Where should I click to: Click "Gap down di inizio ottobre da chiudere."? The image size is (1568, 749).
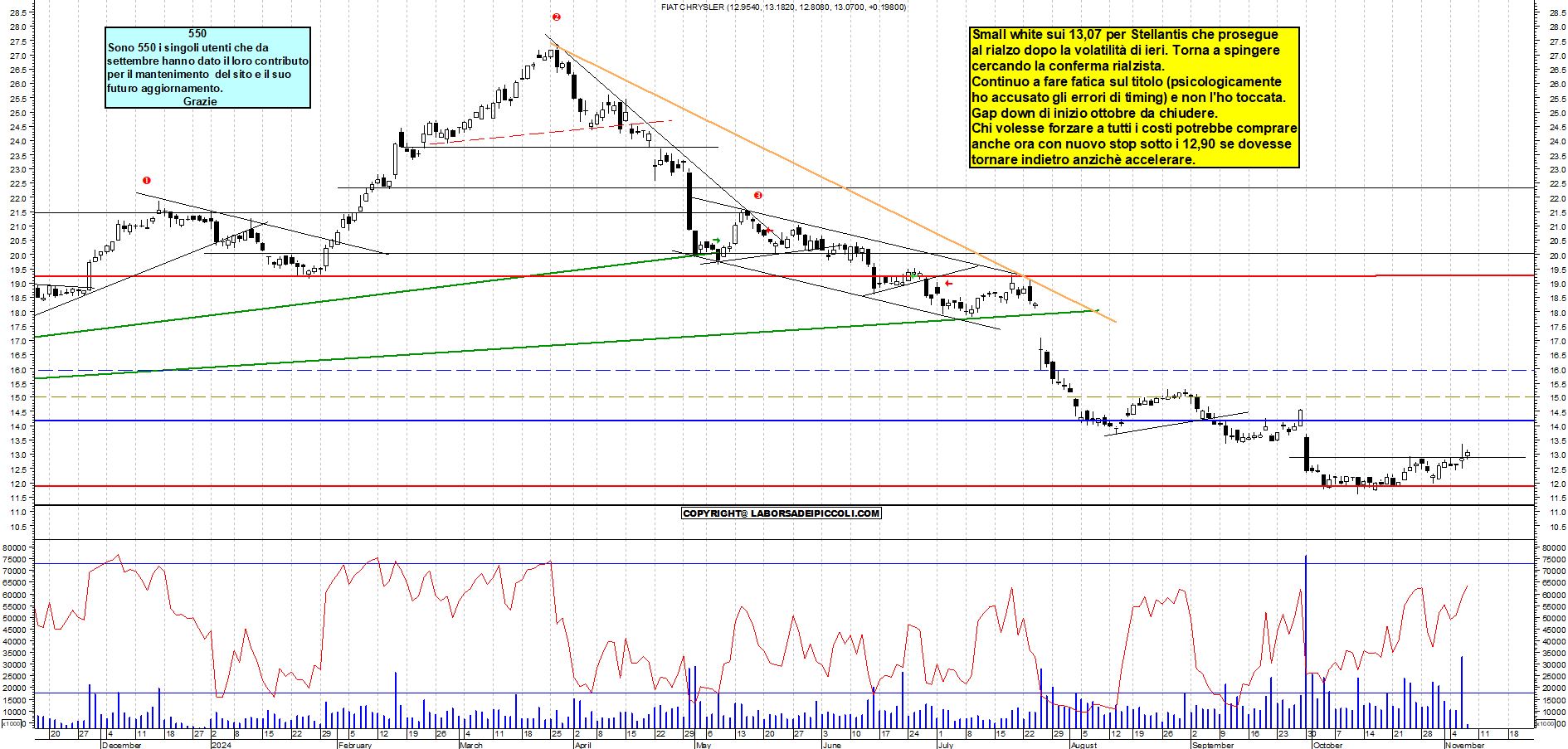1095,113
